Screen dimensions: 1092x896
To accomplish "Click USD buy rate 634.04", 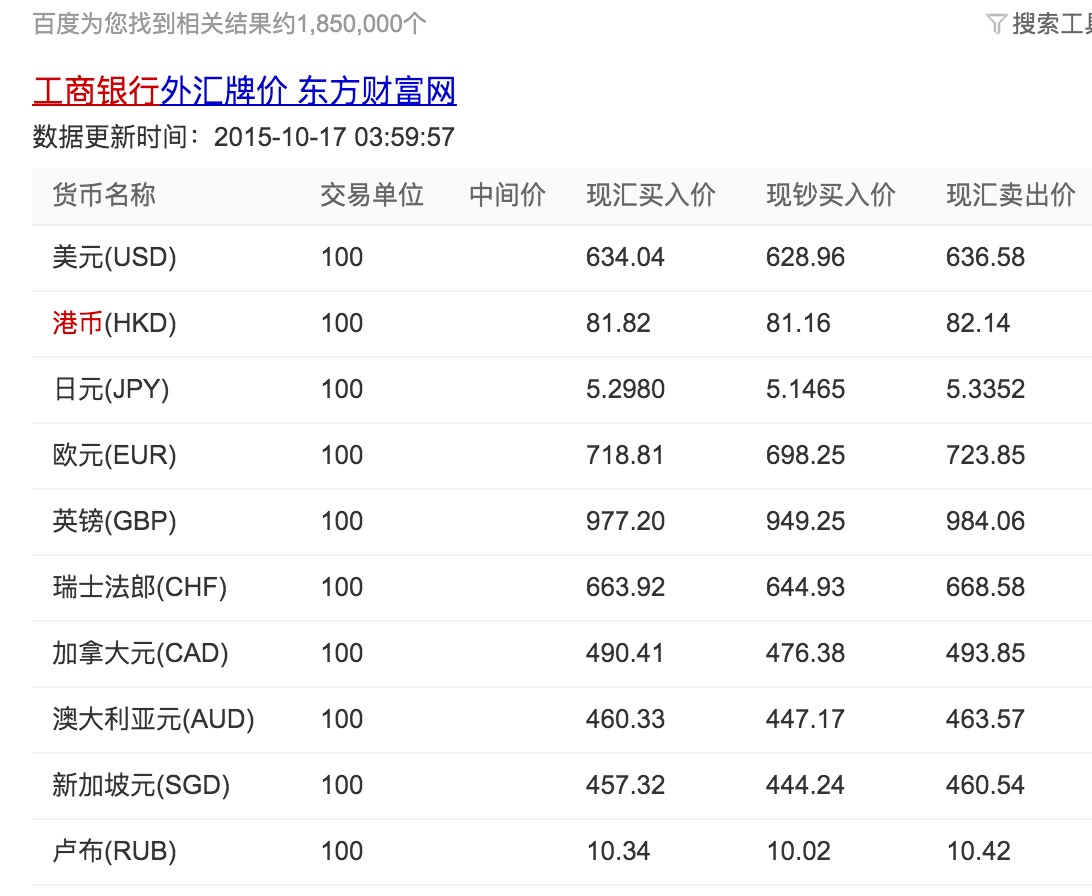I will point(625,258).
